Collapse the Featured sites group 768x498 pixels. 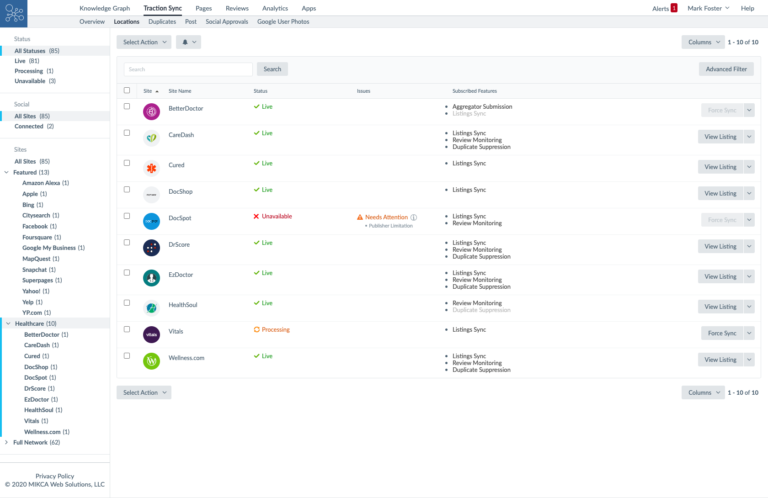coord(6,172)
